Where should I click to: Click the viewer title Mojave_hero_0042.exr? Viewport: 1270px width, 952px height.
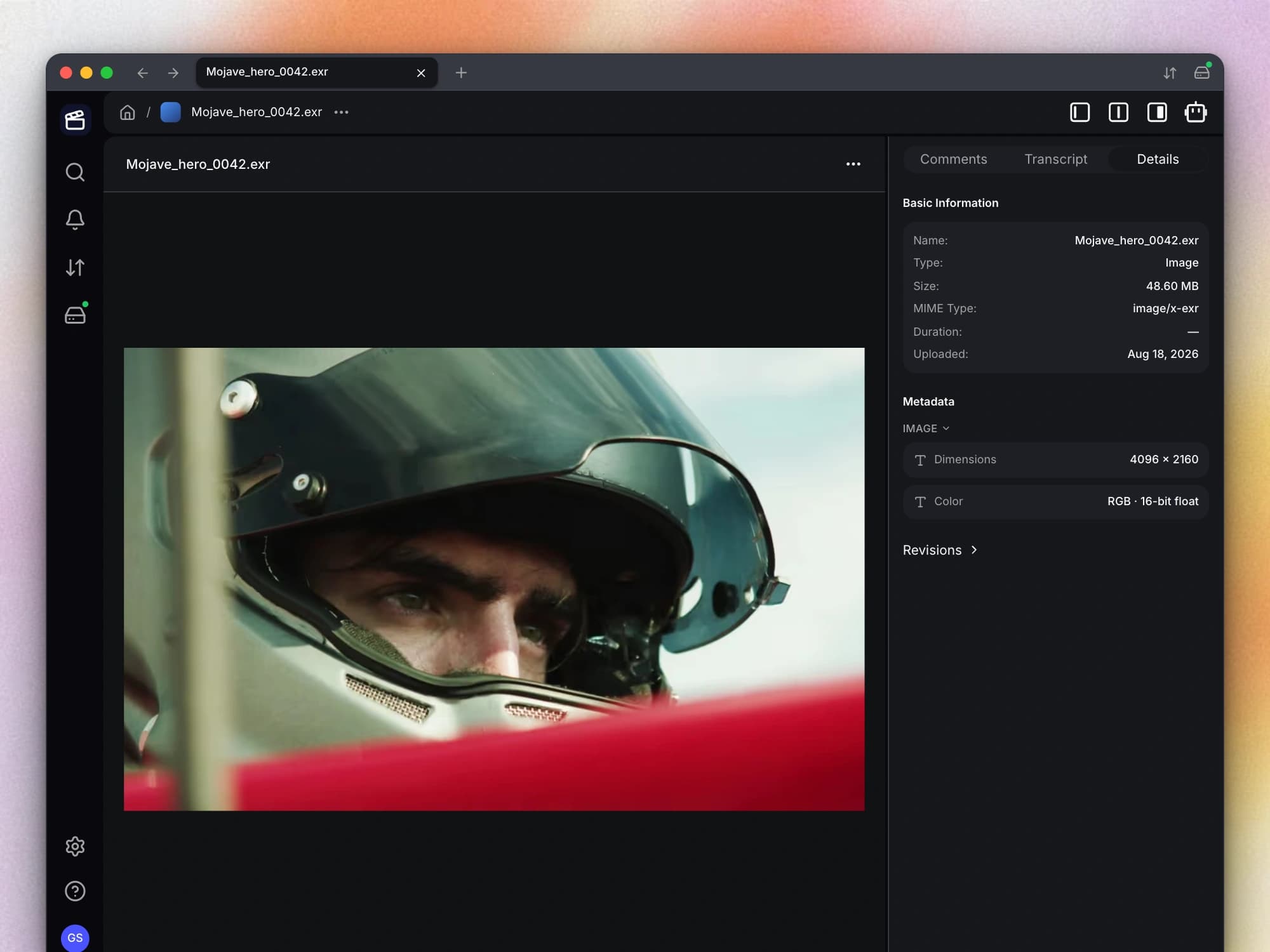coord(198,164)
